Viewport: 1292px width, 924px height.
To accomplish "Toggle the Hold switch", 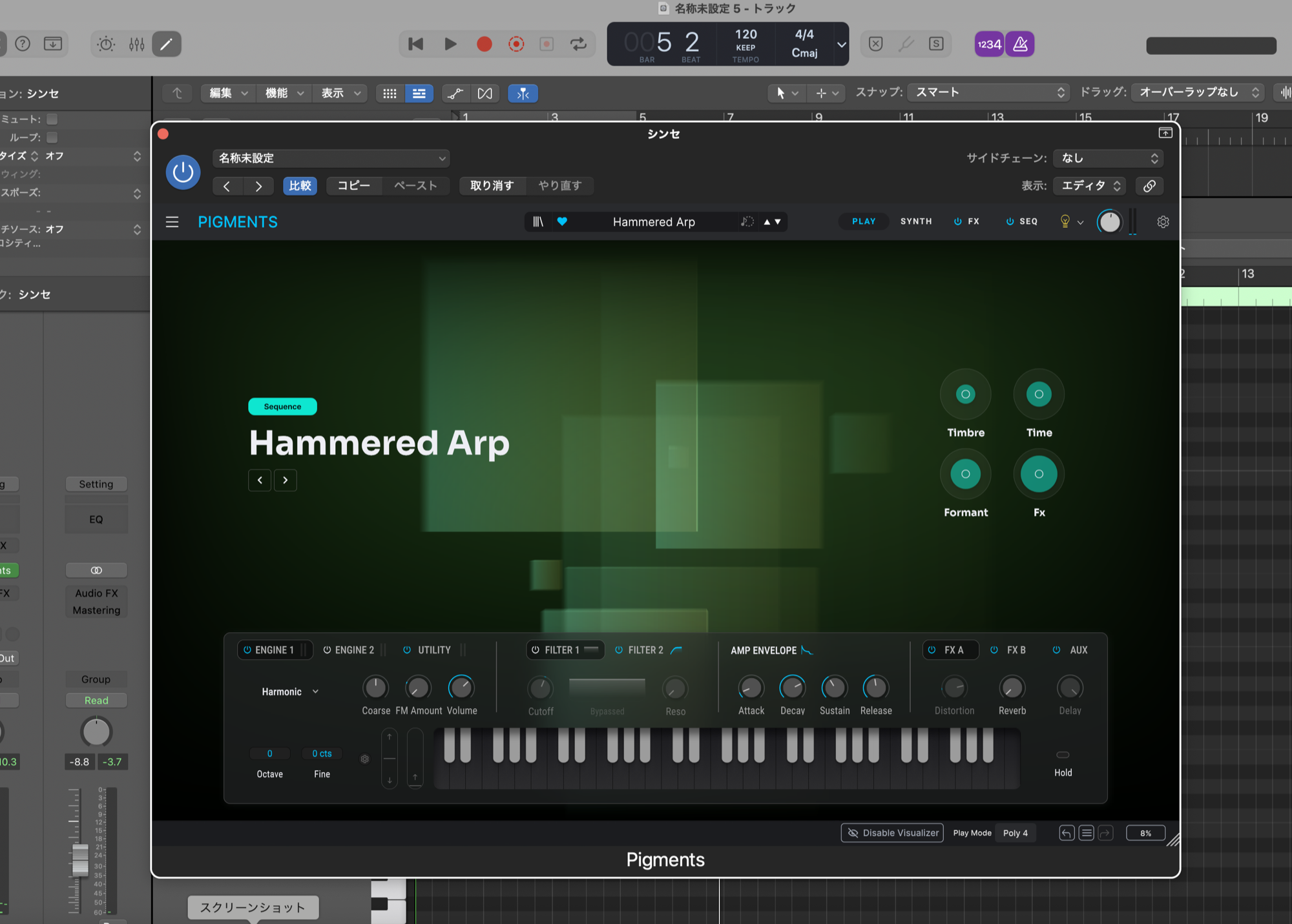I will (x=1063, y=755).
